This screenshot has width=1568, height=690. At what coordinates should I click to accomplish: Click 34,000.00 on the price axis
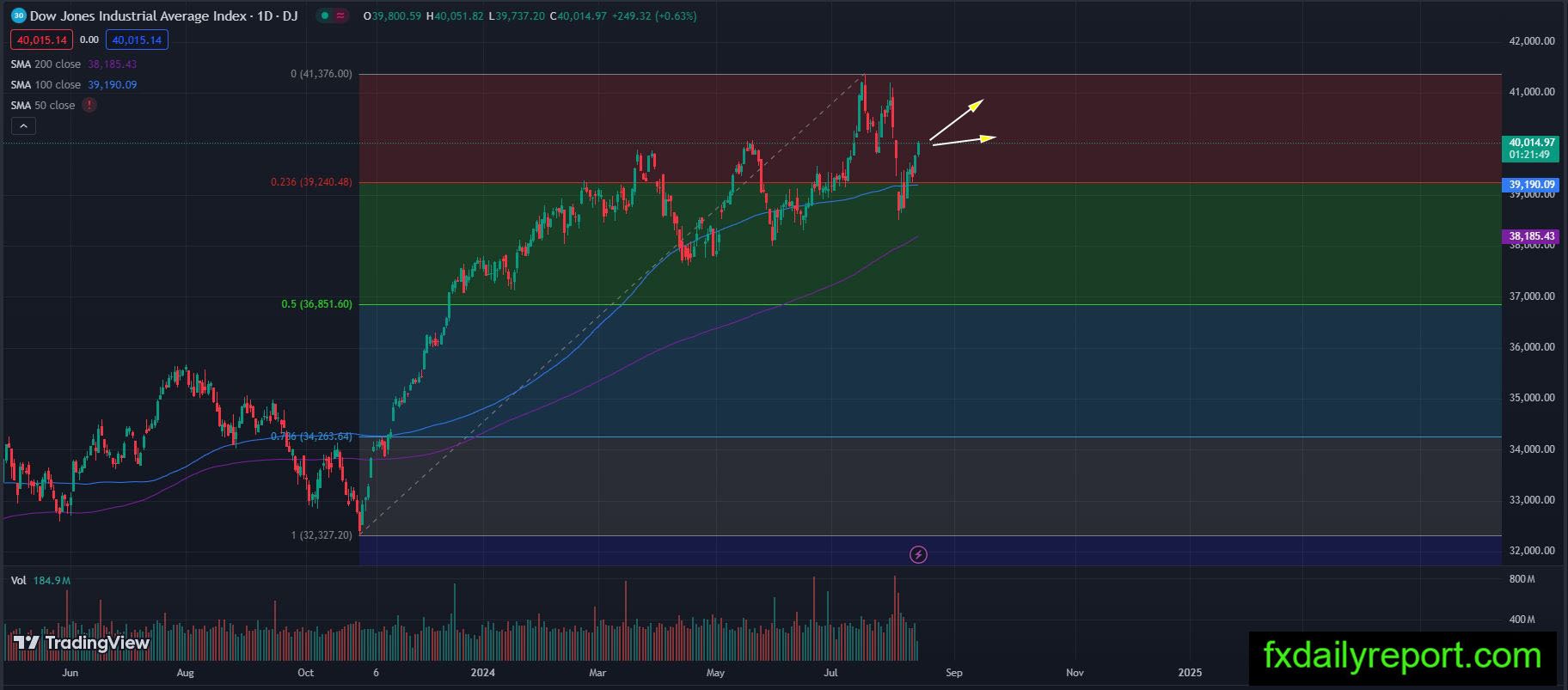pos(1532,449)
